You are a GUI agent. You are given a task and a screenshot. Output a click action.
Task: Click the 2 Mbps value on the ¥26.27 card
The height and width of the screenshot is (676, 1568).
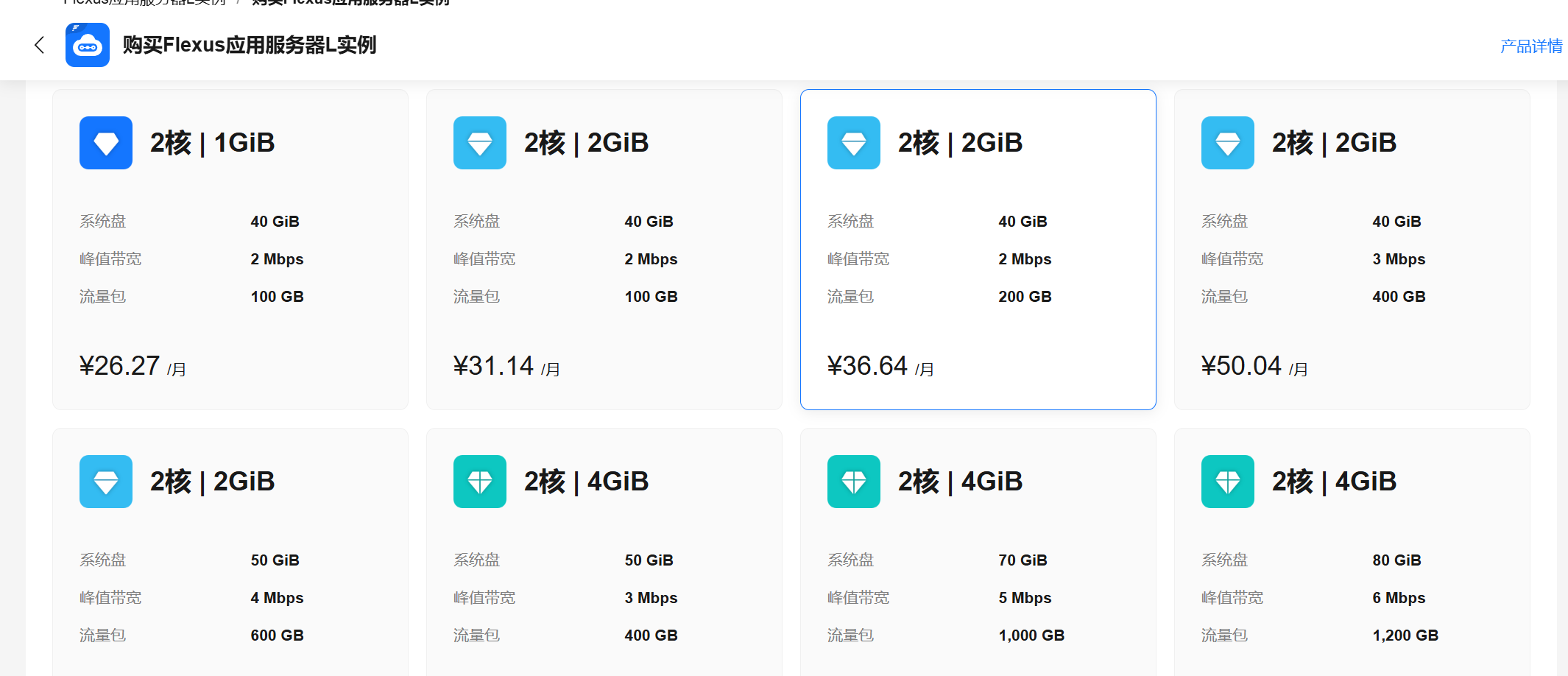pyautogui.click(x=277, y=259)
